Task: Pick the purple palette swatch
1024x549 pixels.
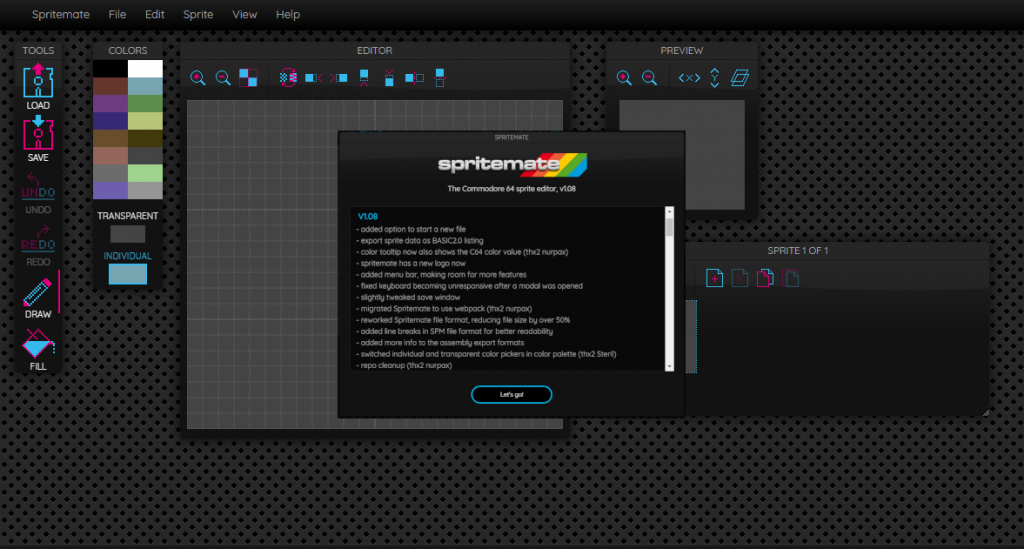Action: click(x=110, y=104)
